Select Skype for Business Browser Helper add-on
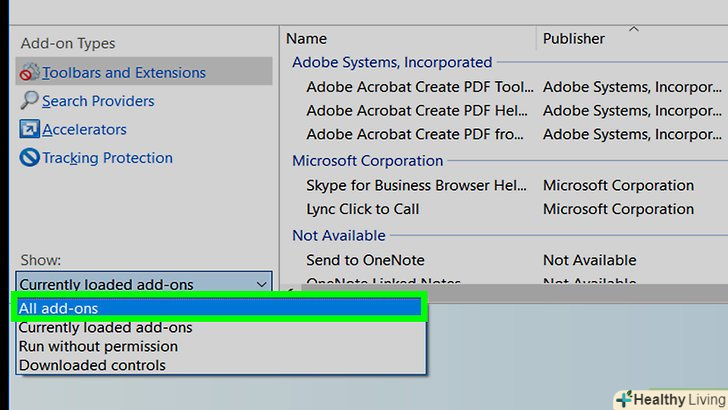This screenshot has height=410, width=728. 418,185
